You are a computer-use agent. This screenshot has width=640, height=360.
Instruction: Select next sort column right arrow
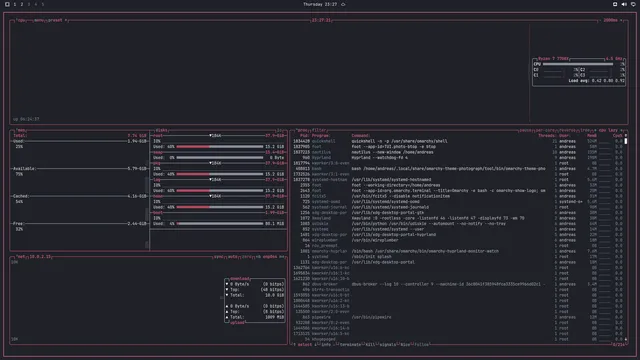(622, 130)
